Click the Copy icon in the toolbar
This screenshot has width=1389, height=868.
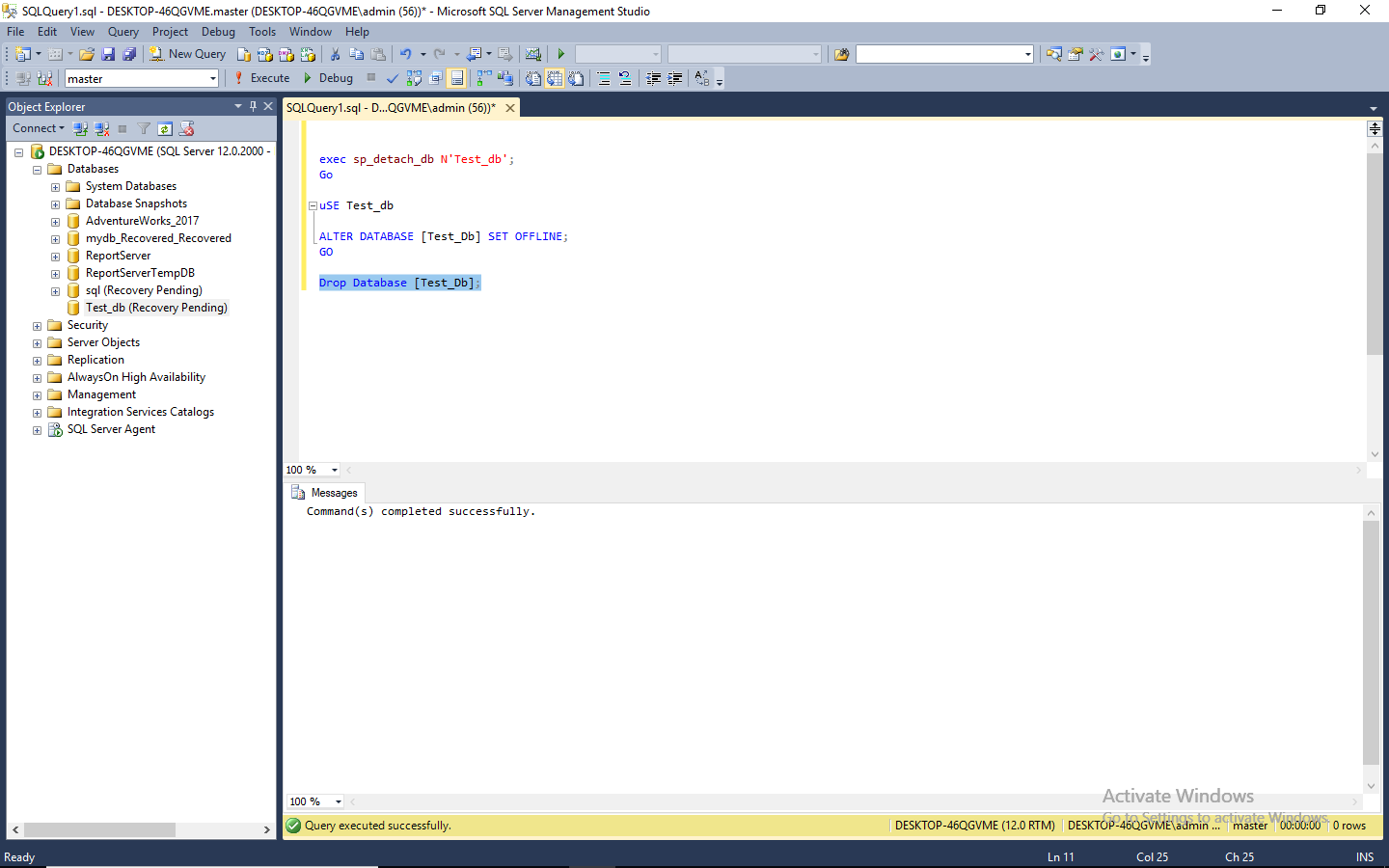pos(356,54)
